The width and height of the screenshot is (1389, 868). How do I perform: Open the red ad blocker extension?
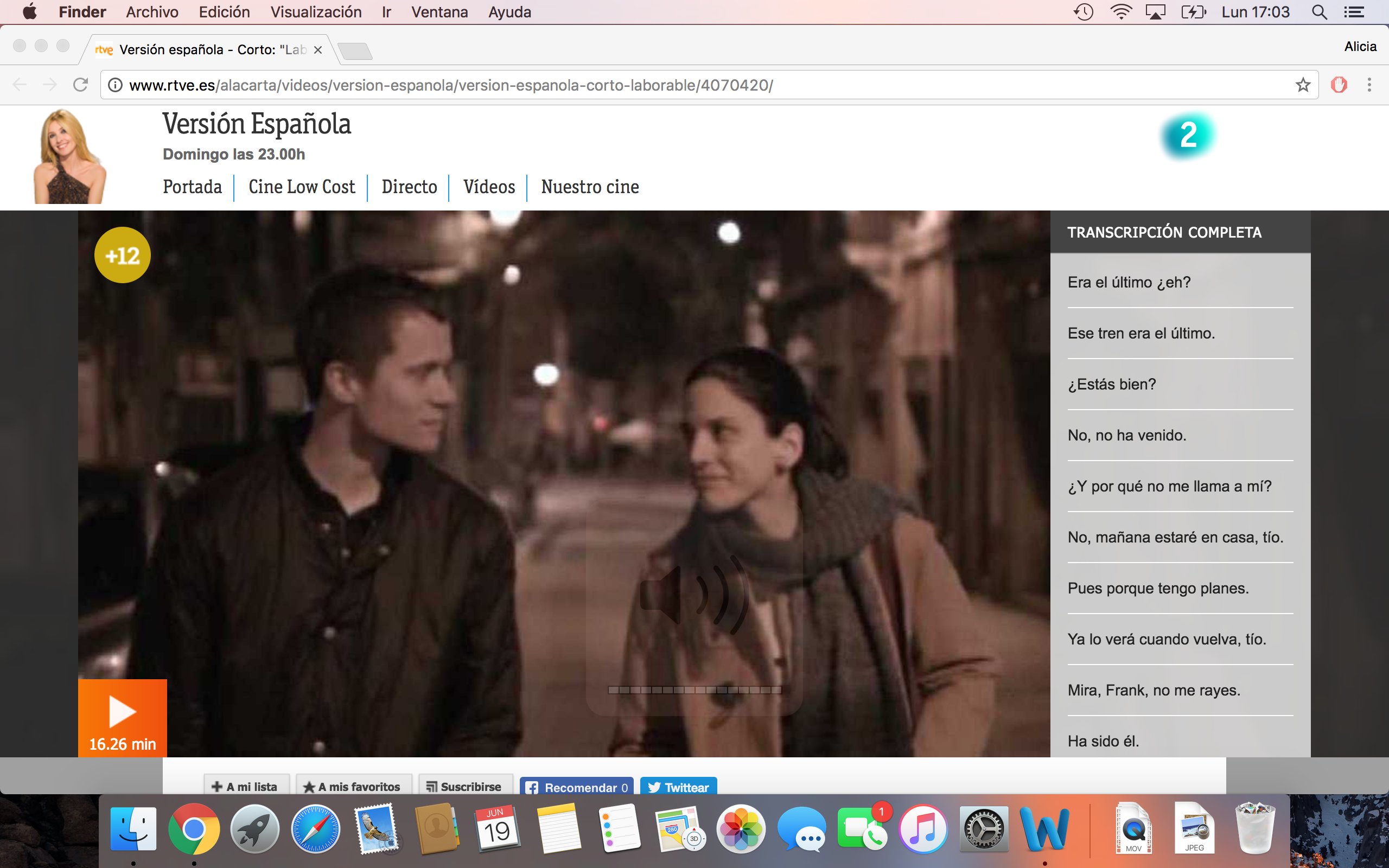[x=1339, y=85]
